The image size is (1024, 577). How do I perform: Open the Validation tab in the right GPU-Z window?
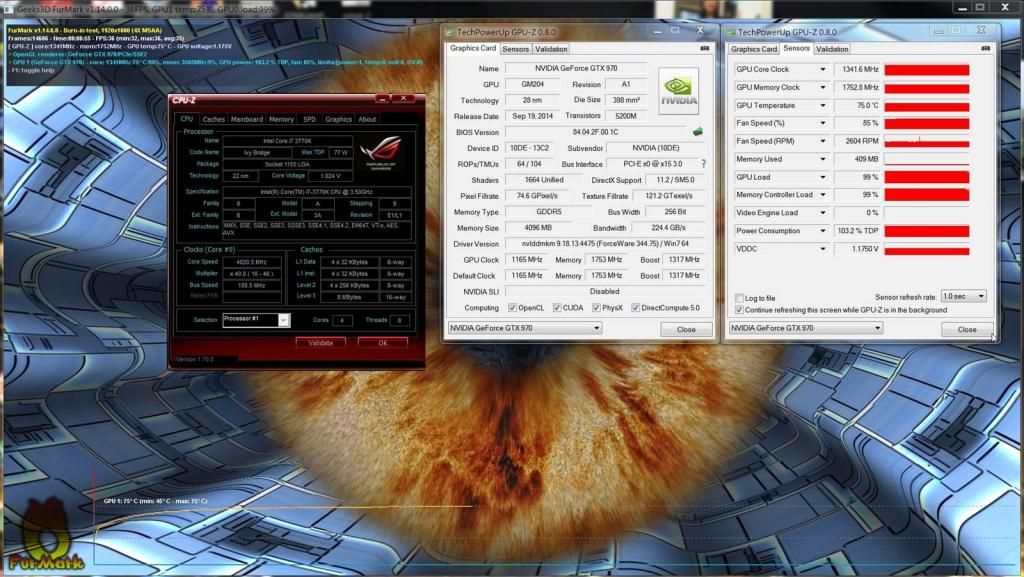click(x=832, y=49)
